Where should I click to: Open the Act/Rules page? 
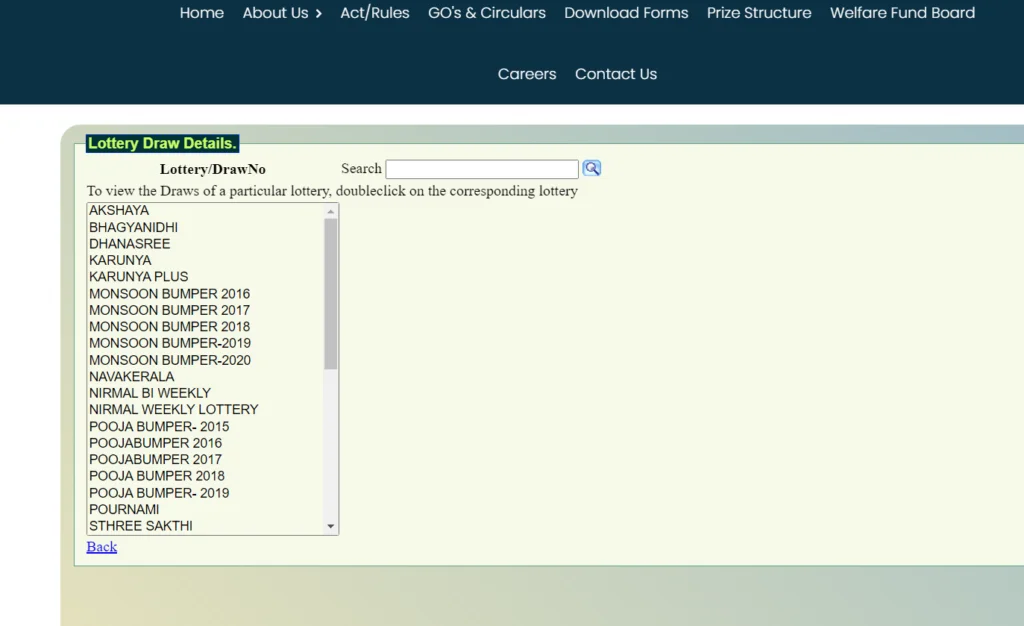375,13
